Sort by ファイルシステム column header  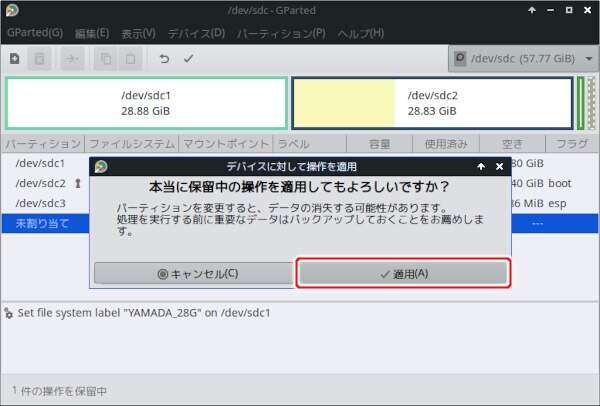[132, 144]
